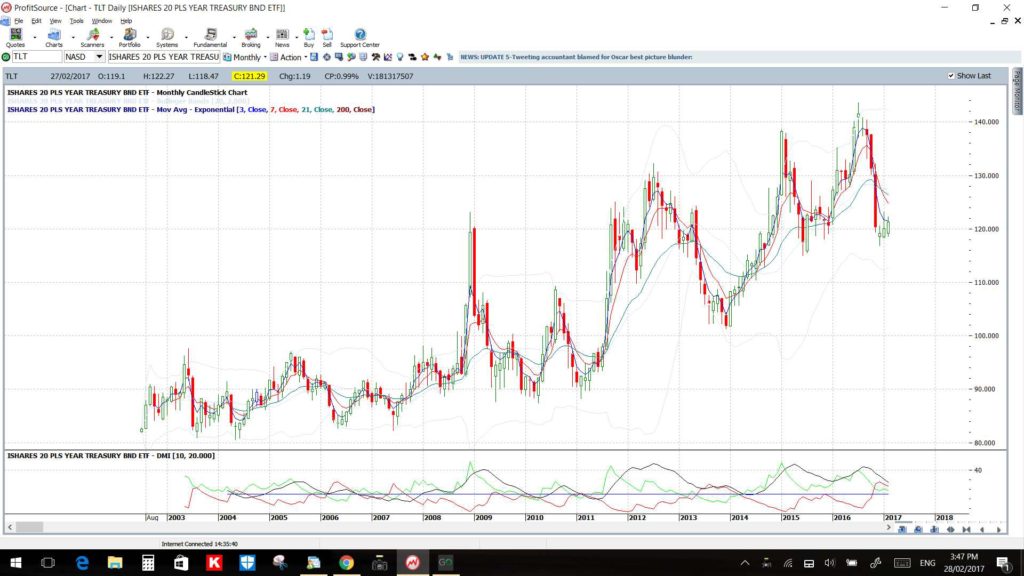The width and height of the screenshot is (1024, 576).
Task: Open Microsoft Edge from taskbar
Action: click(x=82, y=563)
